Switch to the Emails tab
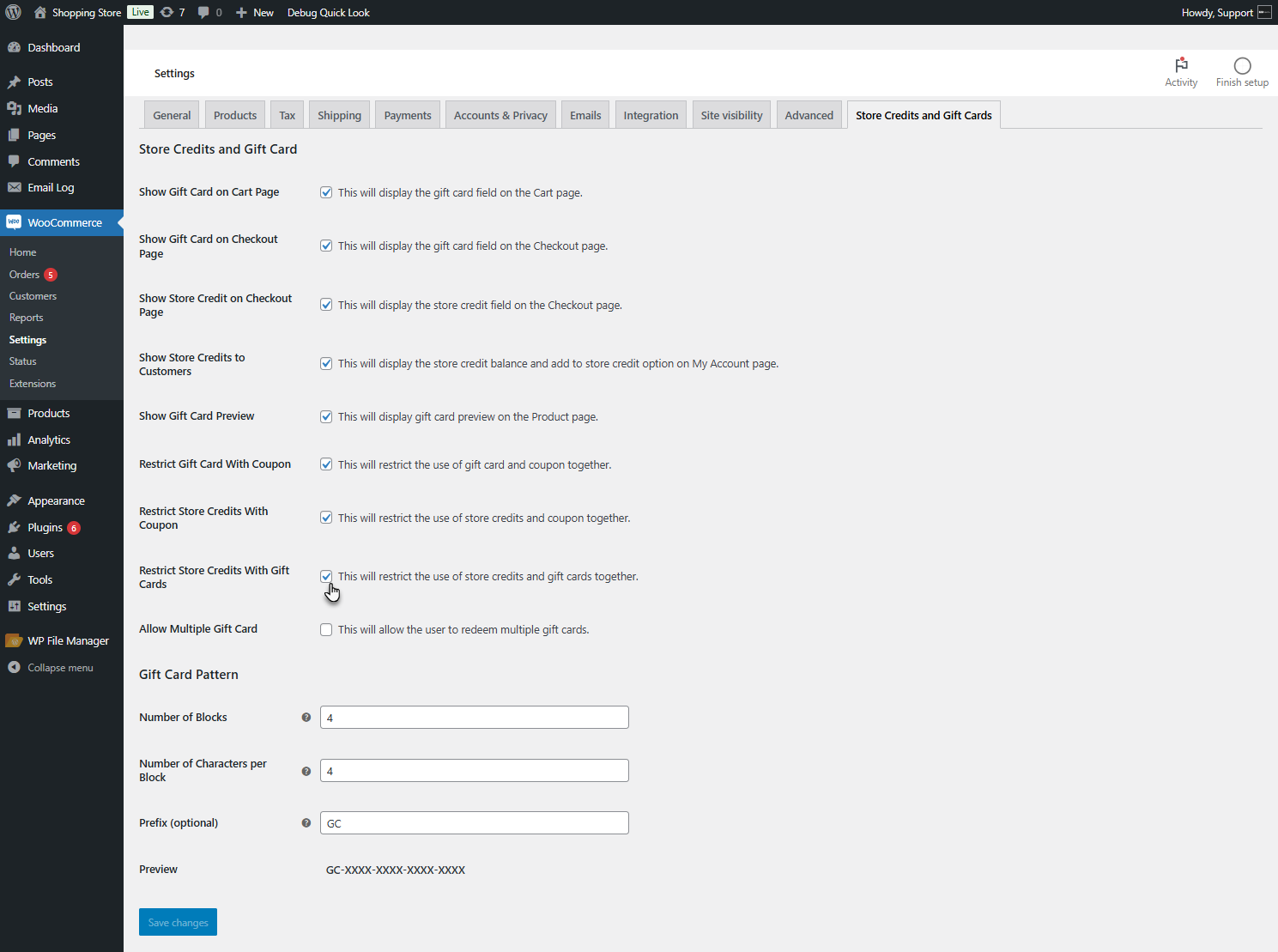 (585, 115)
